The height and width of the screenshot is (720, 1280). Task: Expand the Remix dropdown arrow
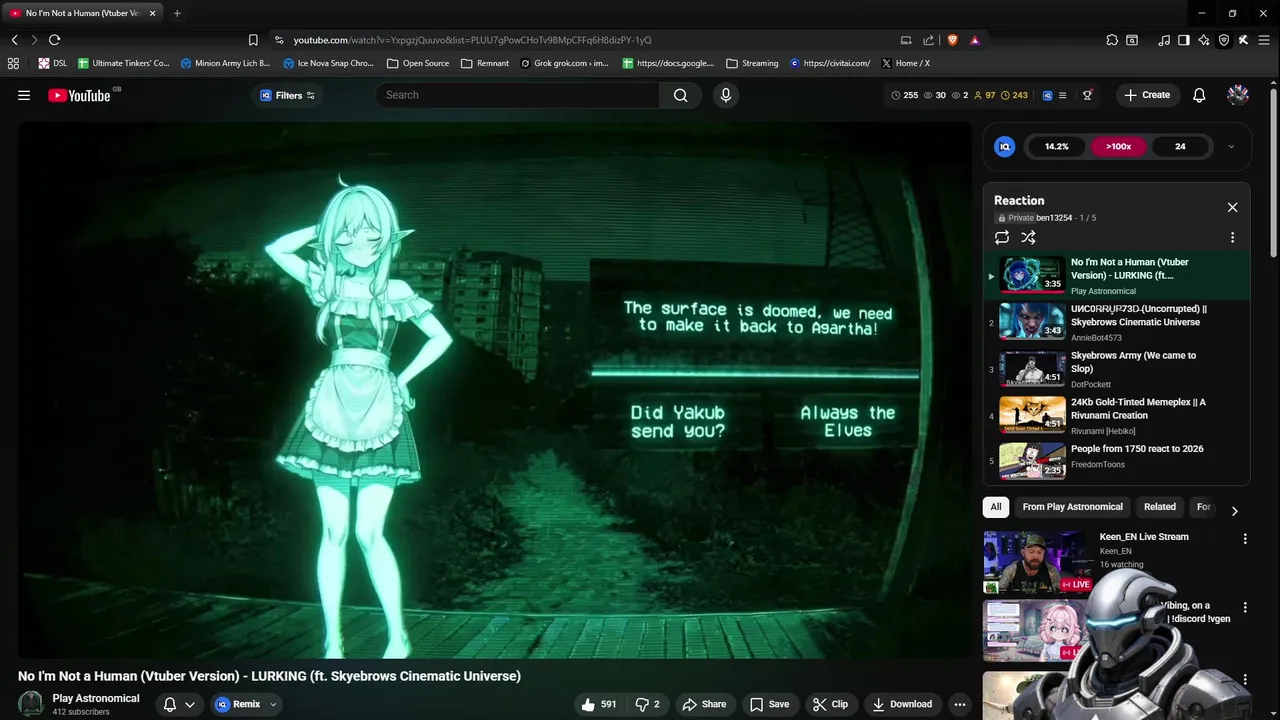click(272, 704)
